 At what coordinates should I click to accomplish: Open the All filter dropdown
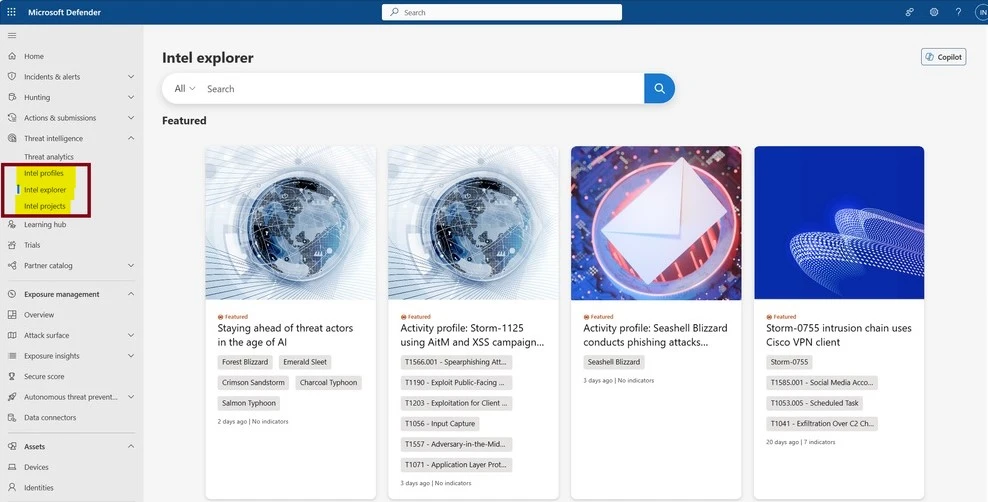pyautogui.click(x=185, y=89)
